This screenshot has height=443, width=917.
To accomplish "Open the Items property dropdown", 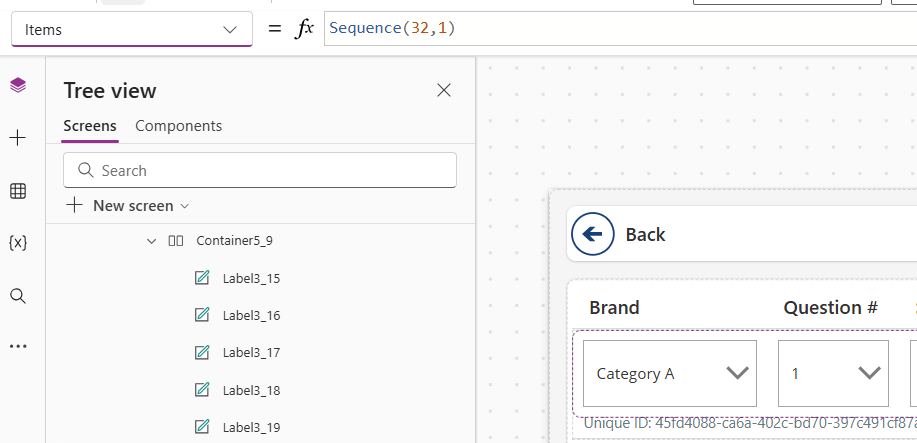I will (131, 30).
